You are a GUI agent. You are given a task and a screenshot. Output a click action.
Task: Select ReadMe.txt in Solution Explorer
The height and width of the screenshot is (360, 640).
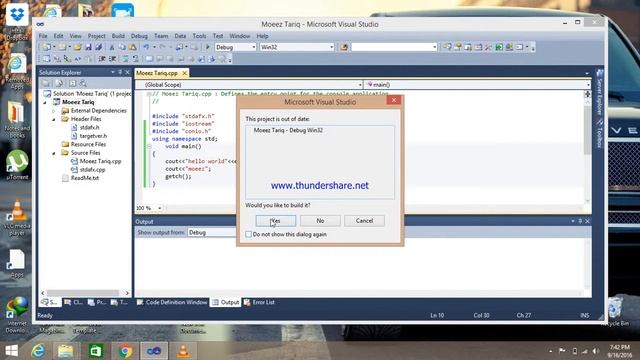tap(84, 178)
